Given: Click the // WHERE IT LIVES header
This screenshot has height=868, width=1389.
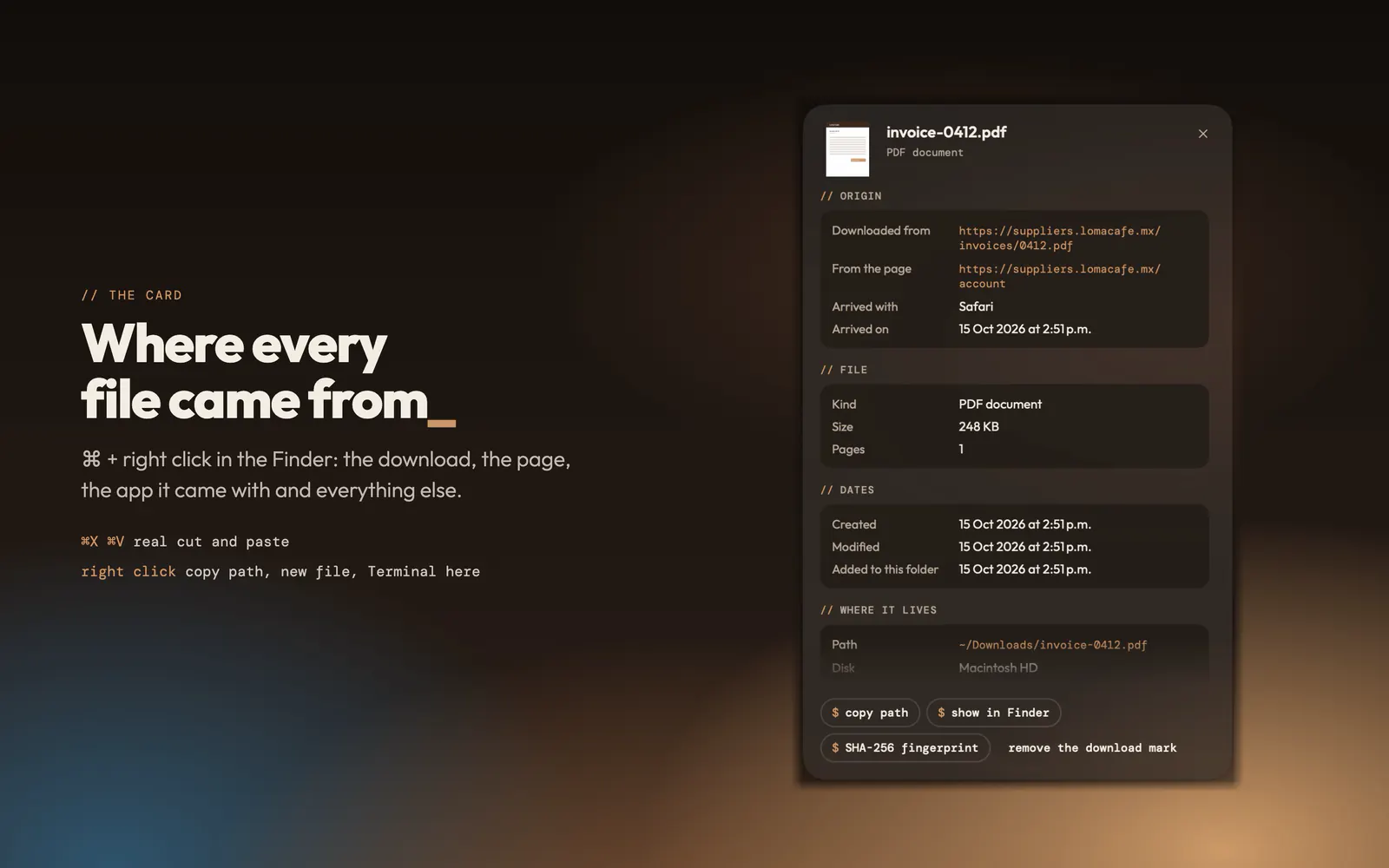Looking at the screenshot, I should pos(879,610).
